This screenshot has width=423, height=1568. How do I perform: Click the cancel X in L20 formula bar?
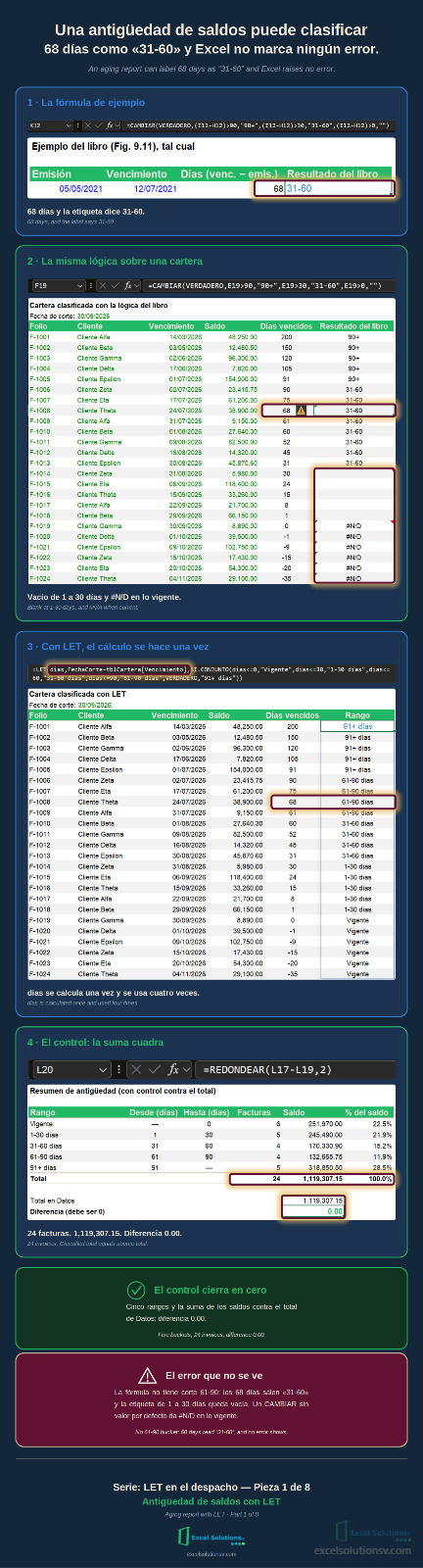136,1070
